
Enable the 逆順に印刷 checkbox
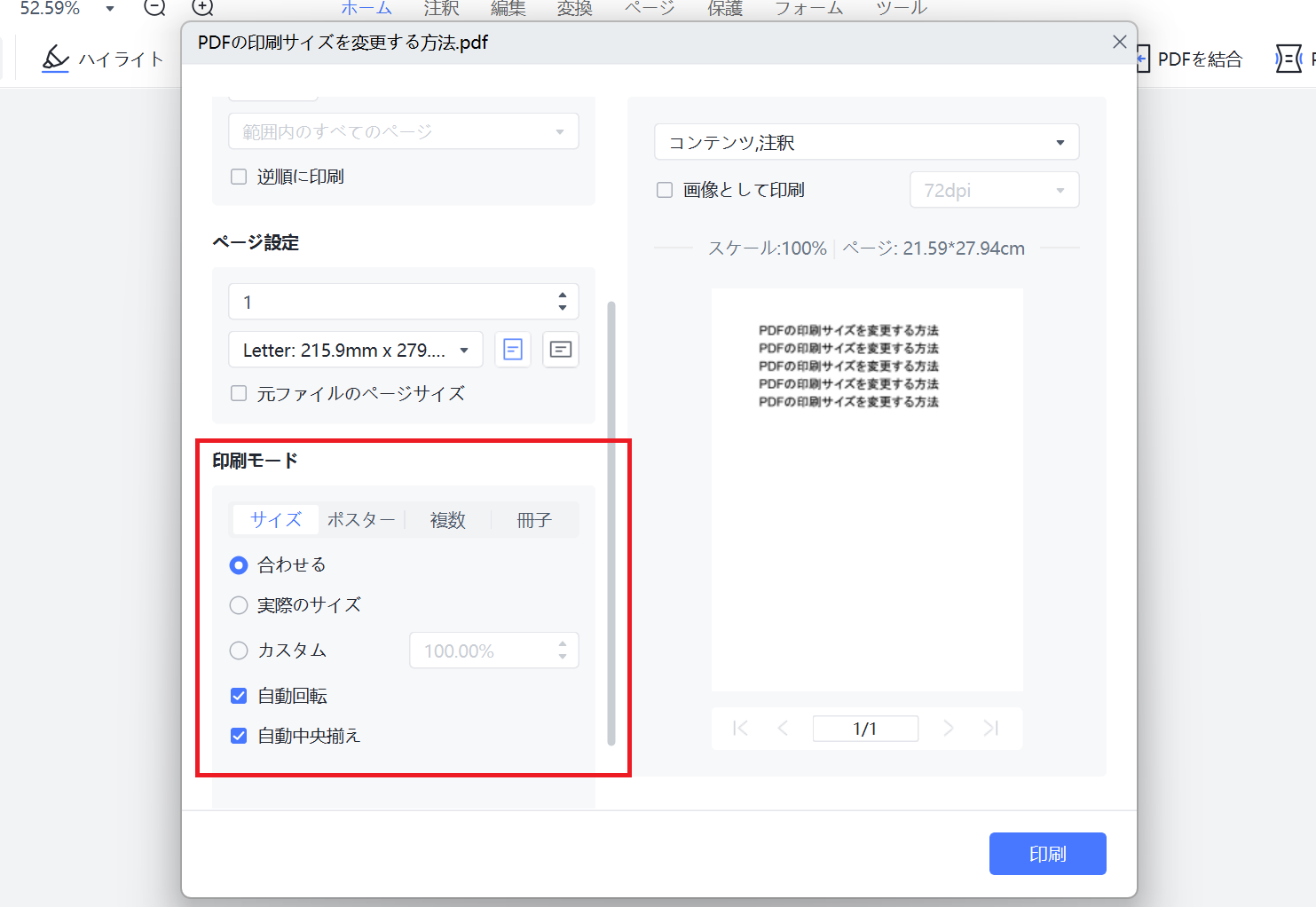click(238, 176)
